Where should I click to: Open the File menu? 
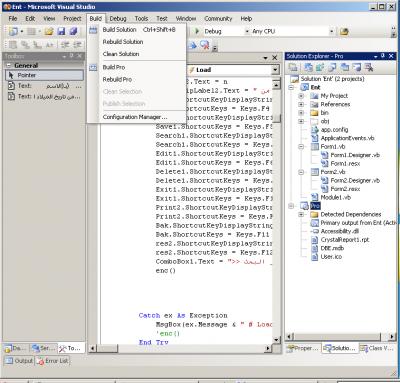coord(13,19)
